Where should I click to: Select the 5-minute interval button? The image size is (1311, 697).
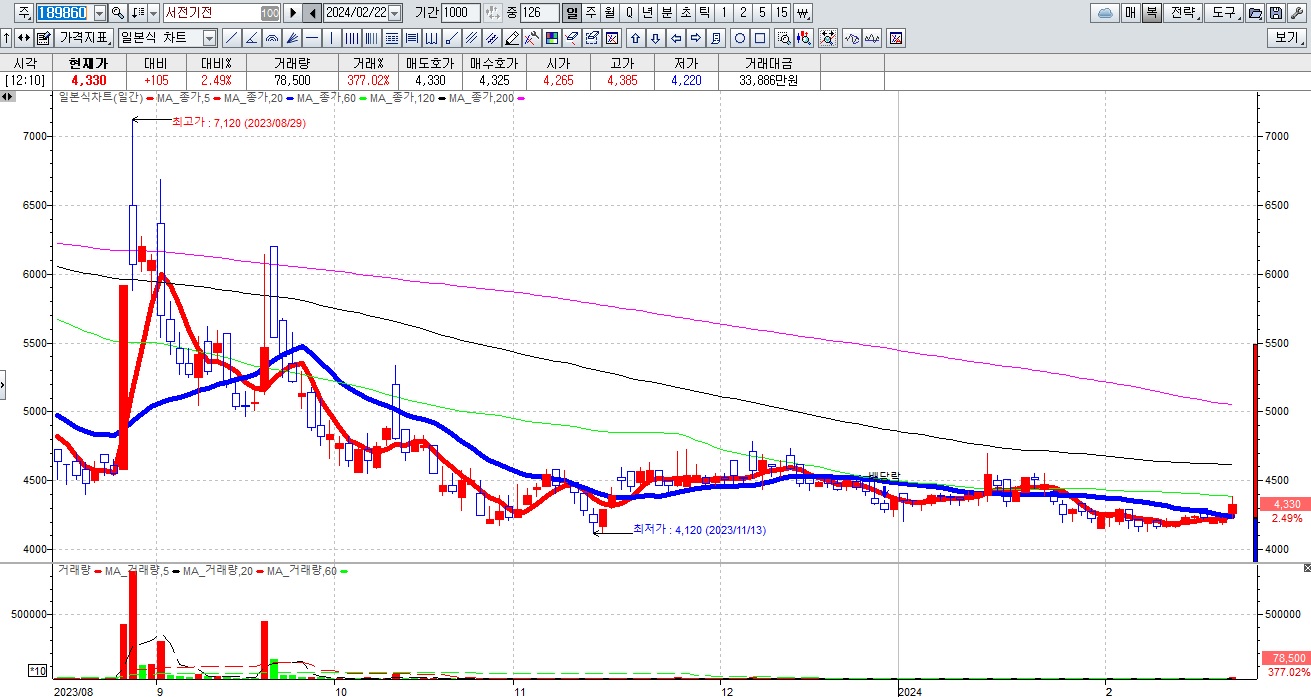[762, 13]
